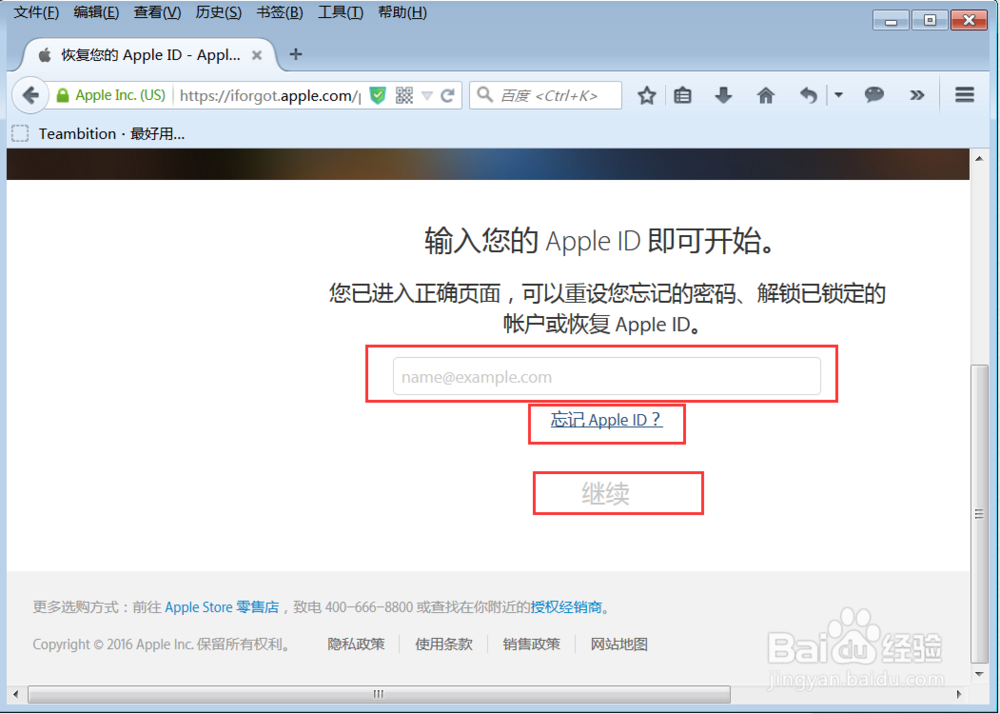Go back with the back arrow
Screen dimensions: 1000x714
(30, 96)
